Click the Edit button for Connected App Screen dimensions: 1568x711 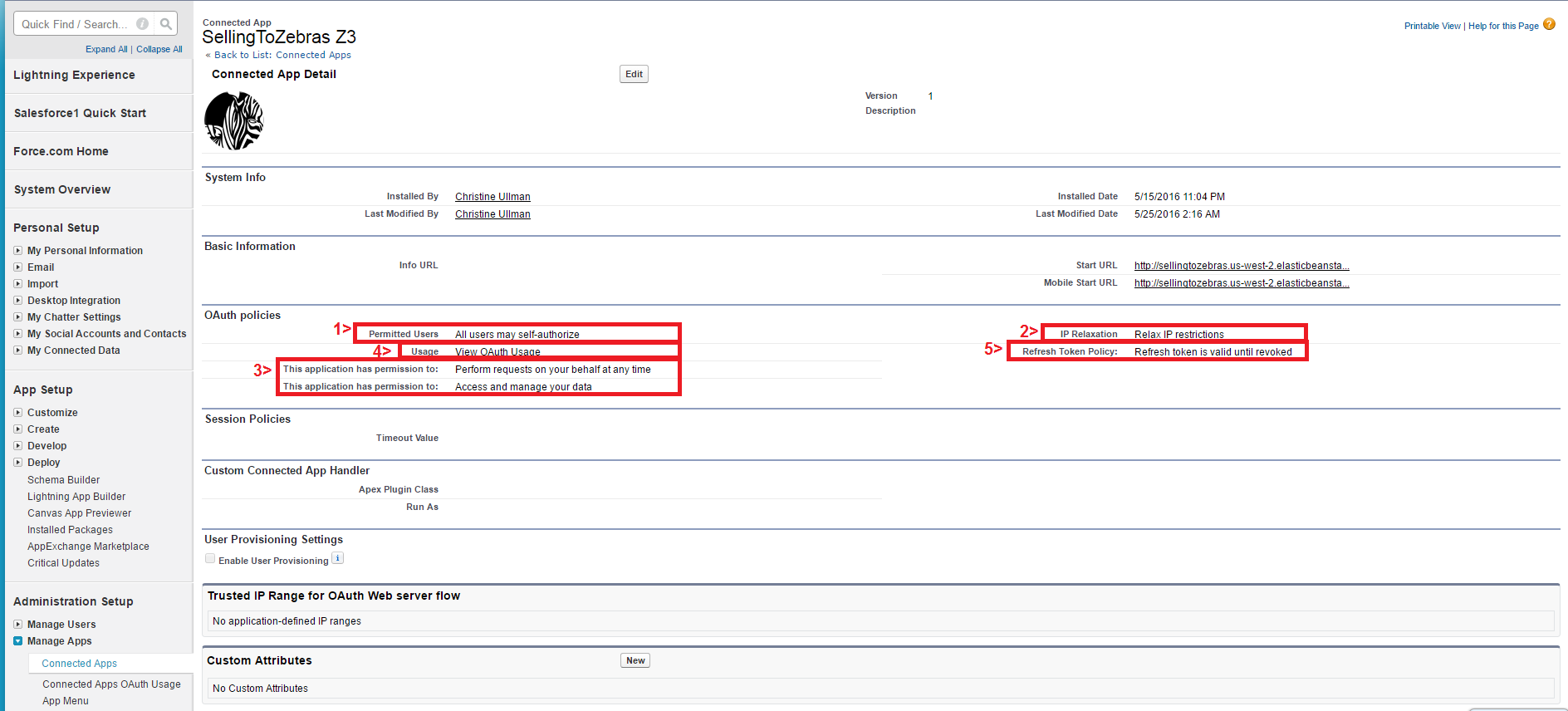click(x=634, y=74)
